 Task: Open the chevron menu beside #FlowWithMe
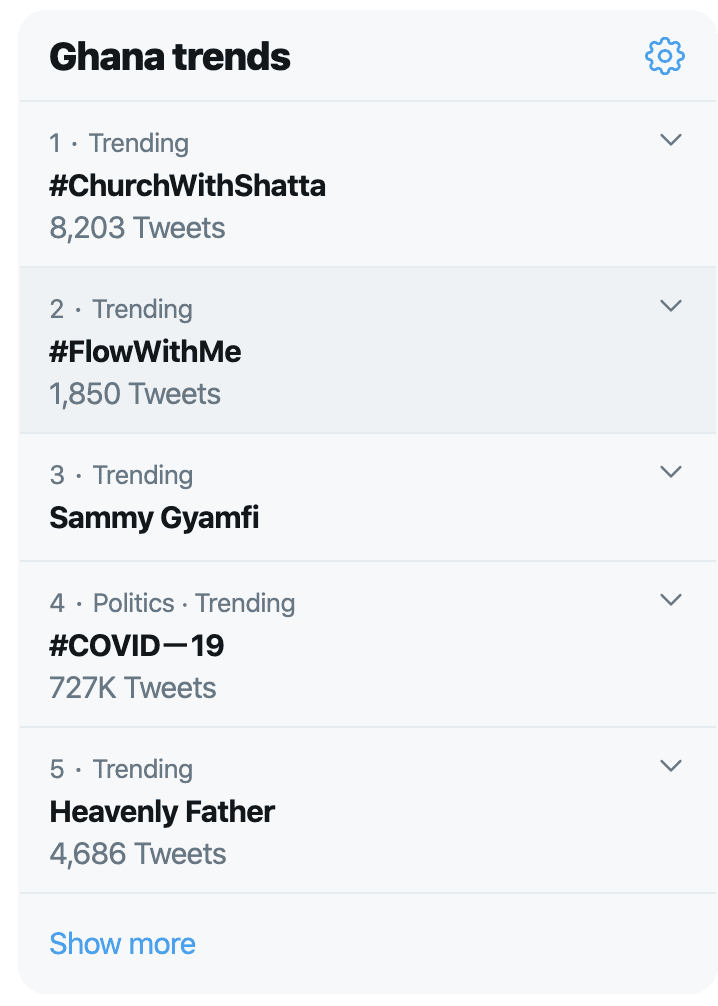(671, 305)
